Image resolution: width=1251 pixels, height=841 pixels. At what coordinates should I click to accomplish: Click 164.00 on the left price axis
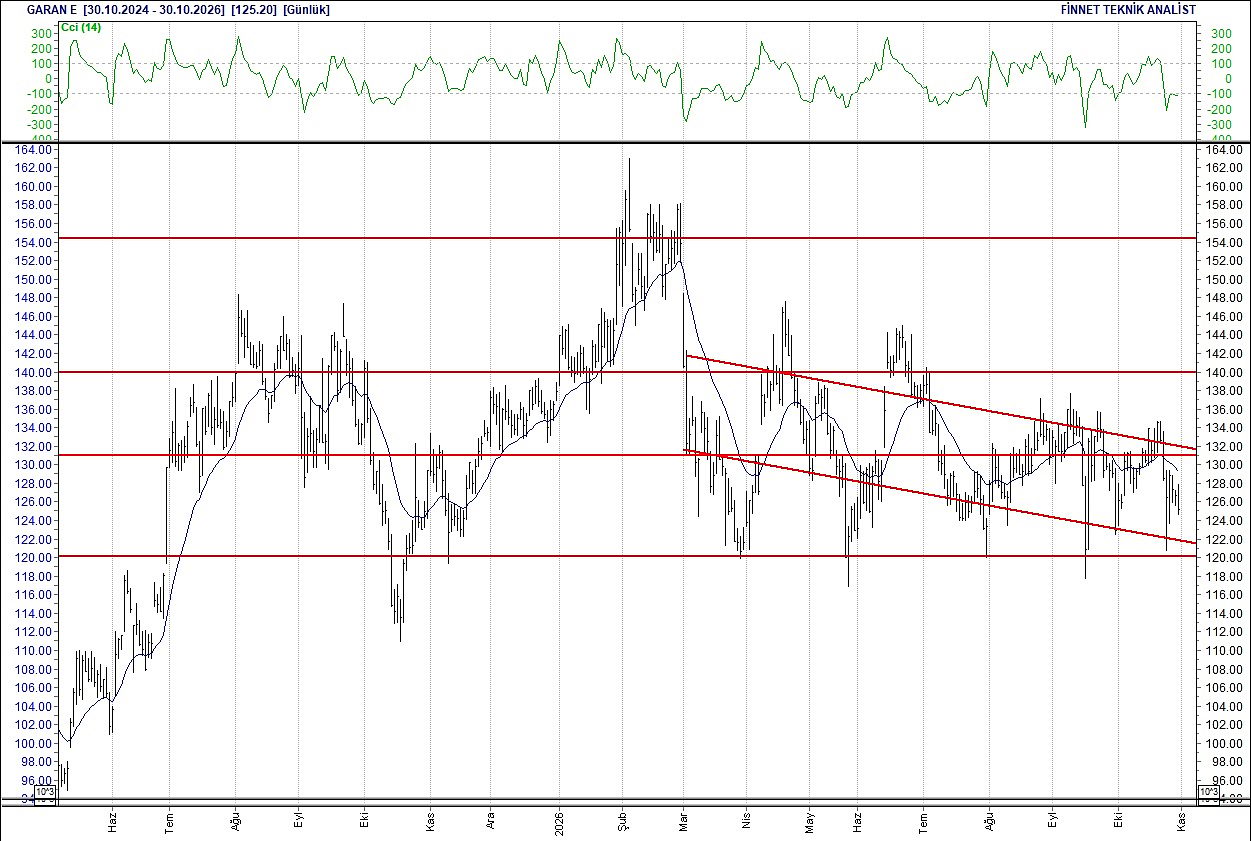pyautogui.click(x=34, y=150)
